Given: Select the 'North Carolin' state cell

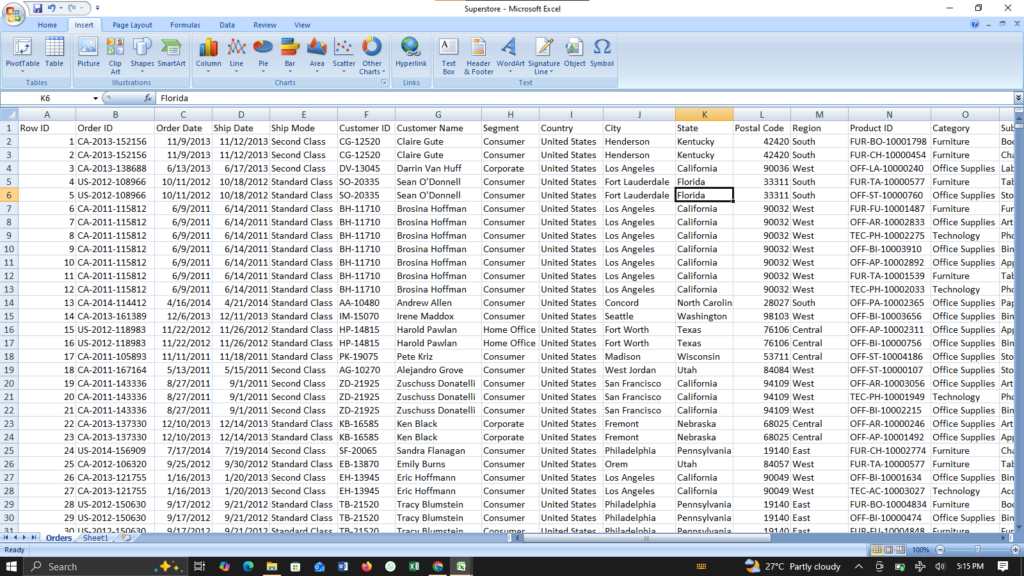Looking at the screenshot, I should [704, 302].
